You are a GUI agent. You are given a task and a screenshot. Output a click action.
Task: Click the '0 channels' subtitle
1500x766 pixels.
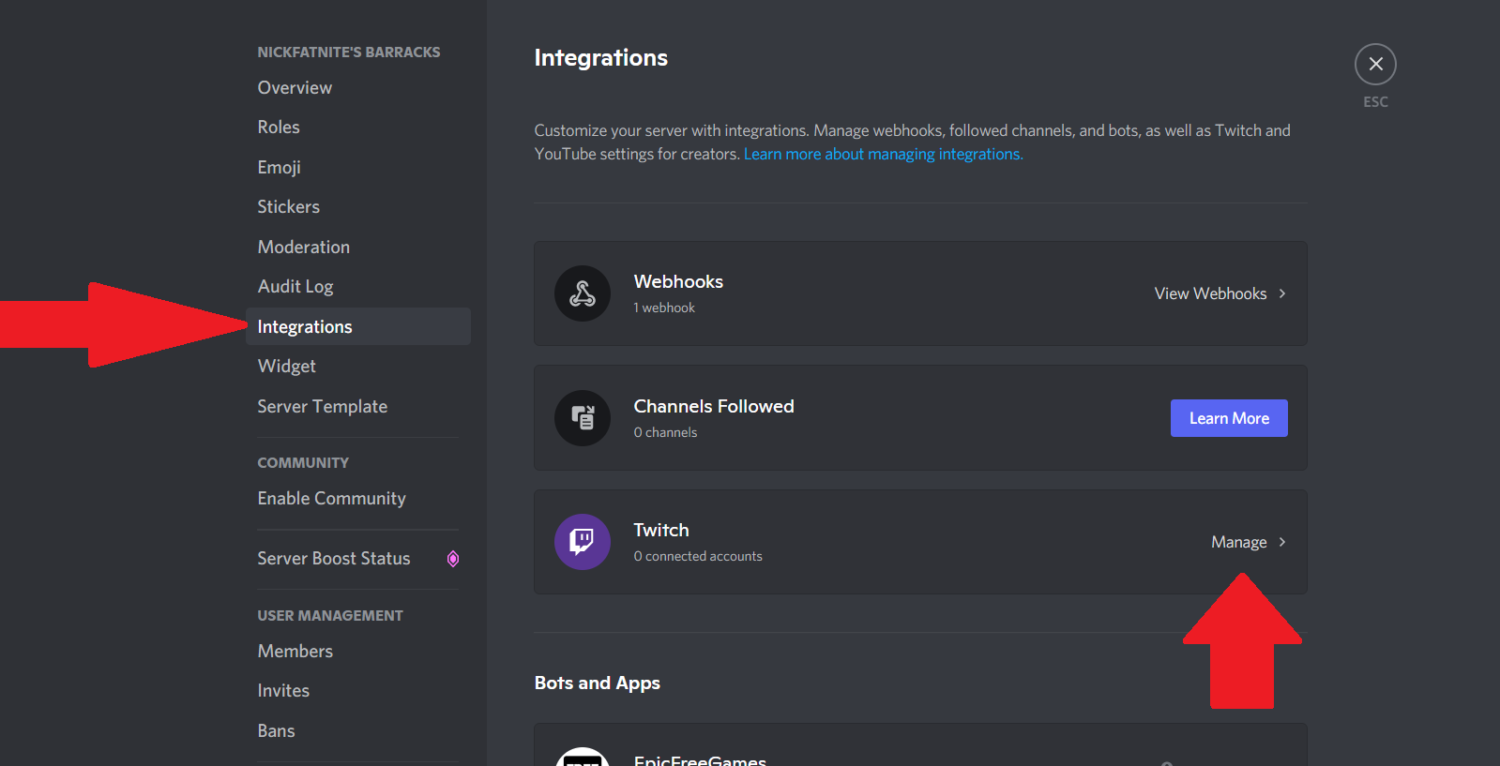(665, 433)
